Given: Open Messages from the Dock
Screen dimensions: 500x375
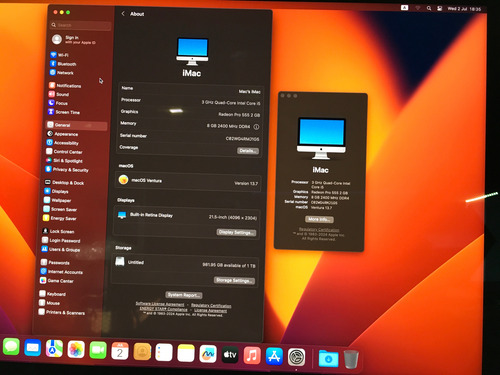Looking at the screenshot, I should point(11,347).
